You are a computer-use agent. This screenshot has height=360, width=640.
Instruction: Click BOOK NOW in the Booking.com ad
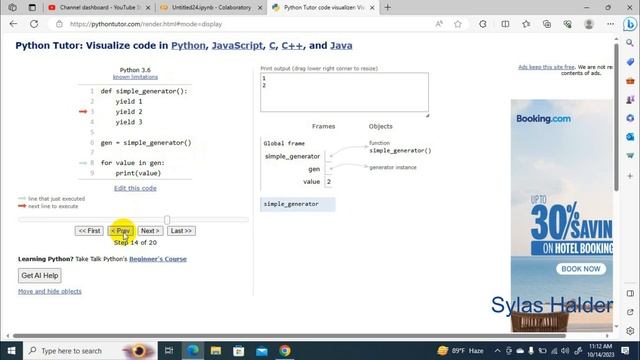click(x=581, y=269)
